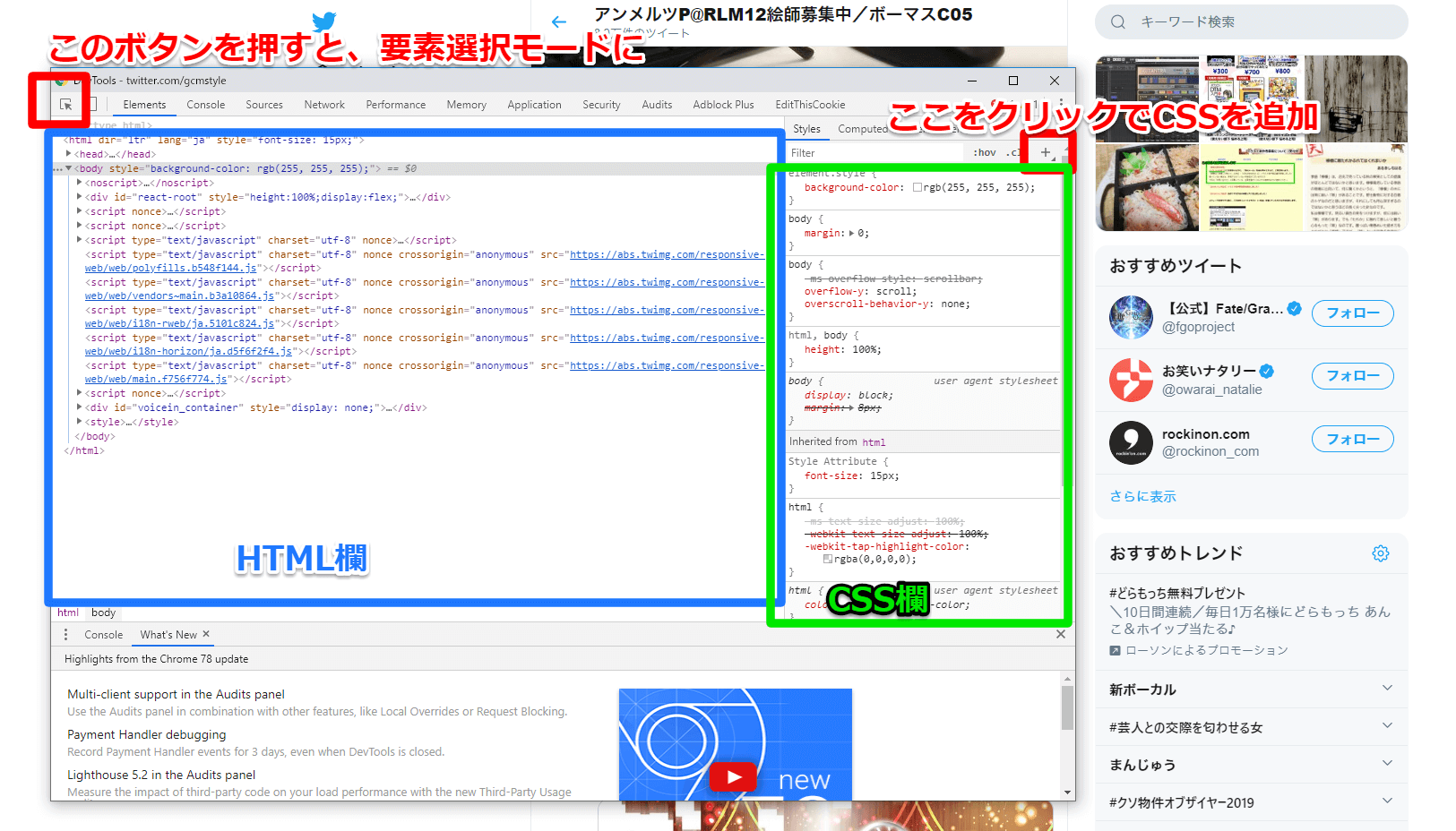Switch to the Elements tab

click(144, 105)
